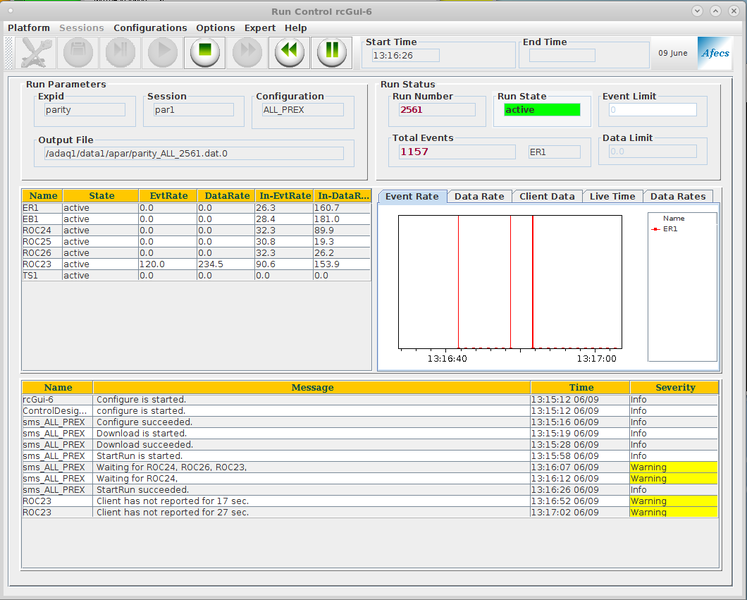Image resolution: width=747 pixels, height=600 pixels.
Task: Sort messages by Time column header
Action: coord(581,387)
